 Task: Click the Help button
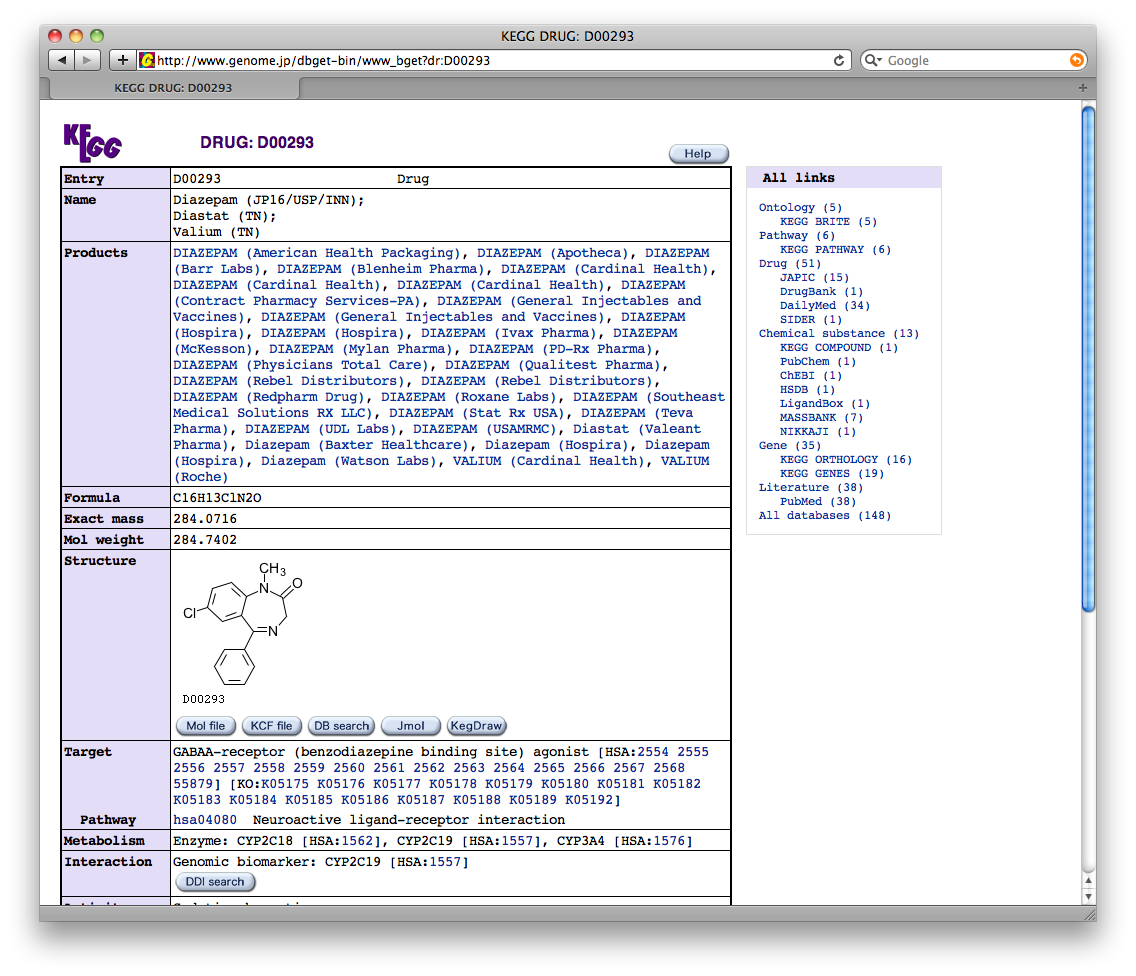(698, 154)
